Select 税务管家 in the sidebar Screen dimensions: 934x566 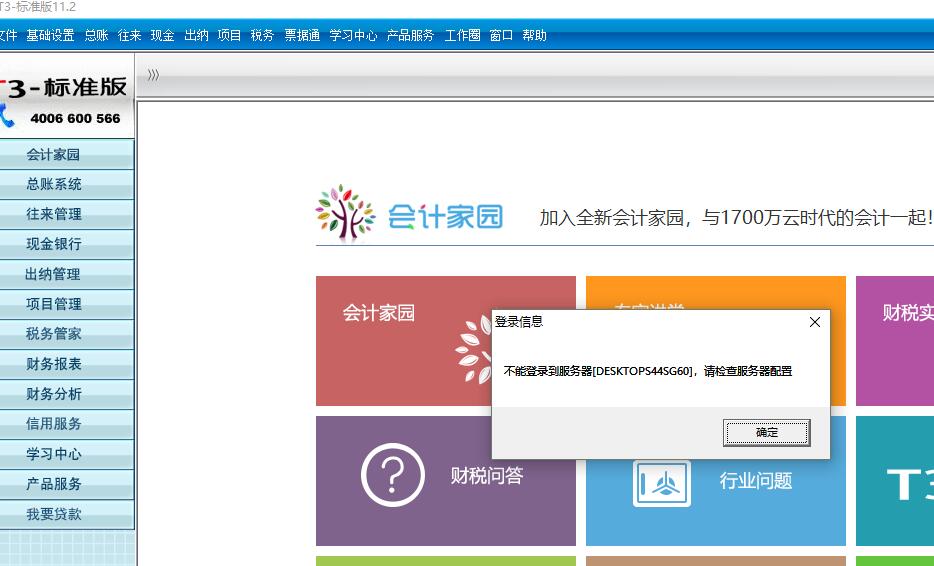tap(67, 334)
